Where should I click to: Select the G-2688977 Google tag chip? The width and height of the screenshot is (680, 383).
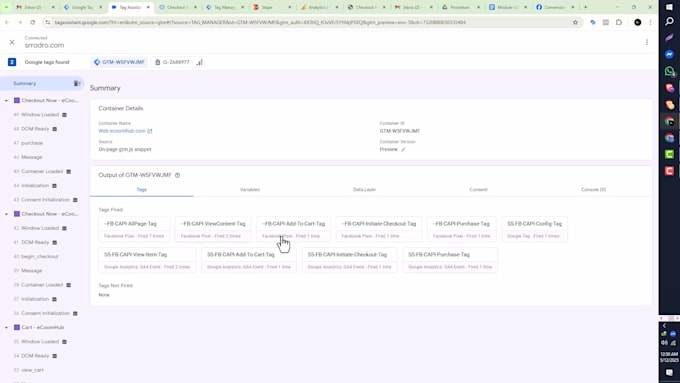pos(173,62)
